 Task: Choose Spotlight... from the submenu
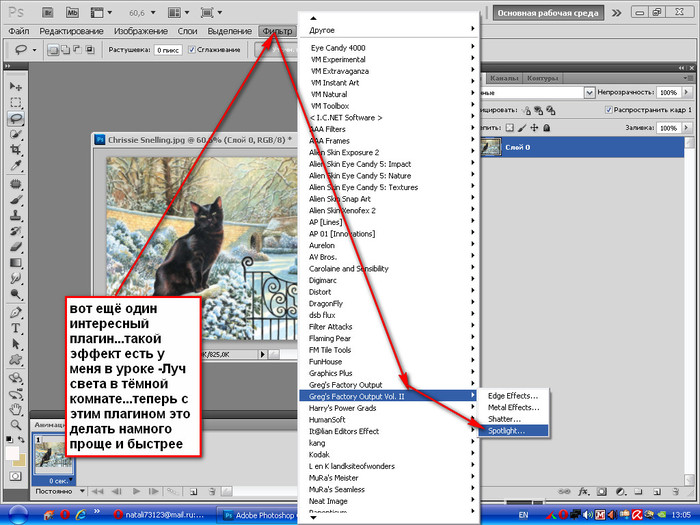point(513,431)
